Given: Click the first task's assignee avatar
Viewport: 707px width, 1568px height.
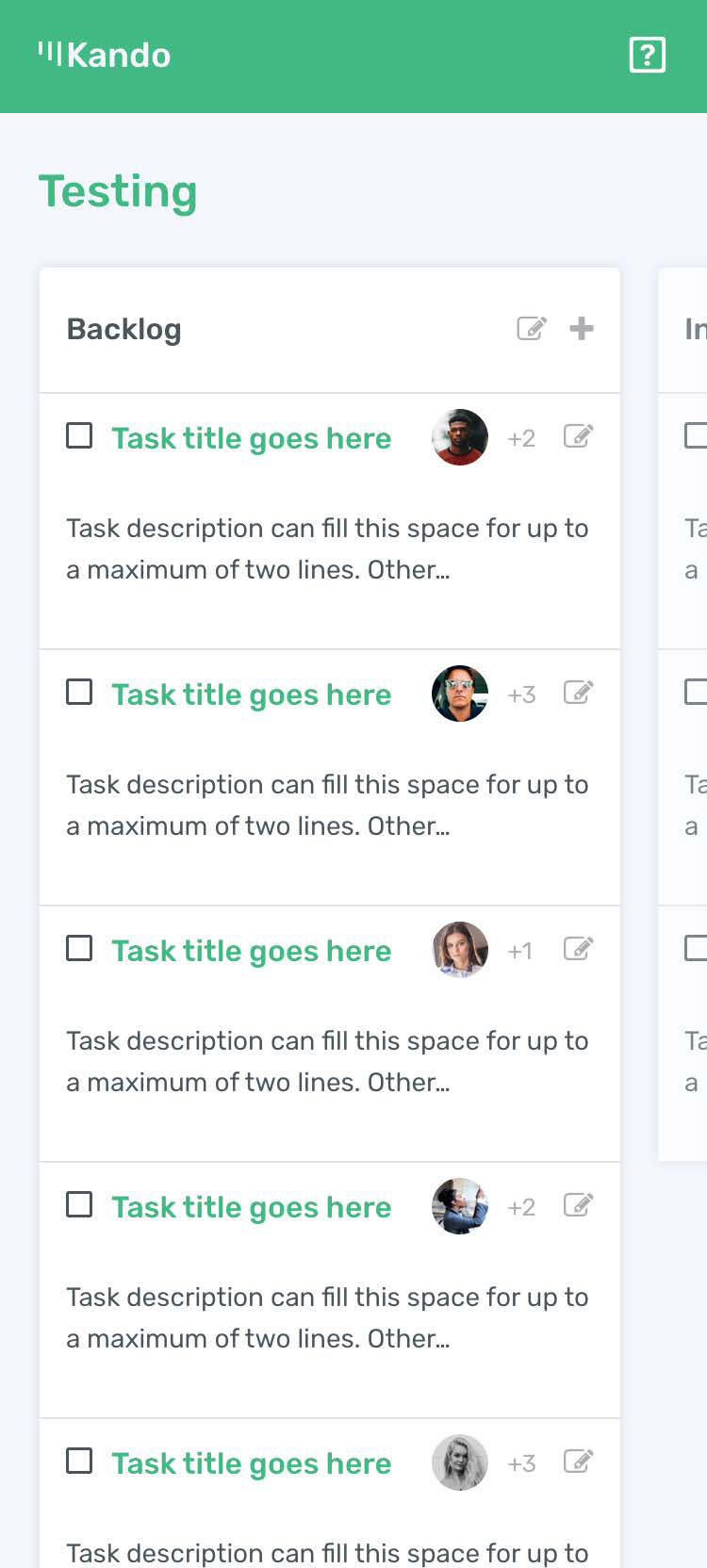Looking at the screenshot, I should coord(460,437).
